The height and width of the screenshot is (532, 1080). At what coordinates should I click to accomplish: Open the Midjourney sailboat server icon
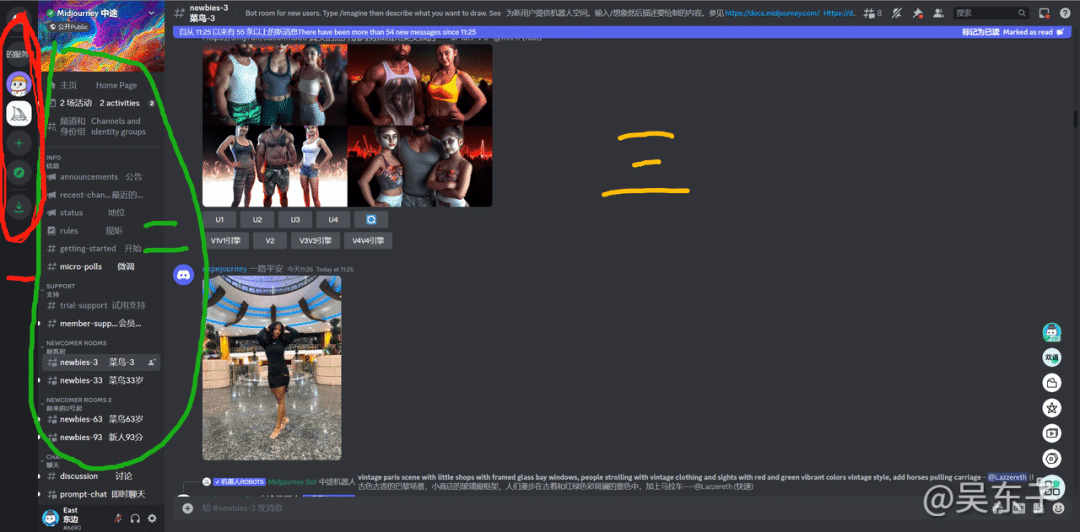pyautogui.click(x=19, y=114)
